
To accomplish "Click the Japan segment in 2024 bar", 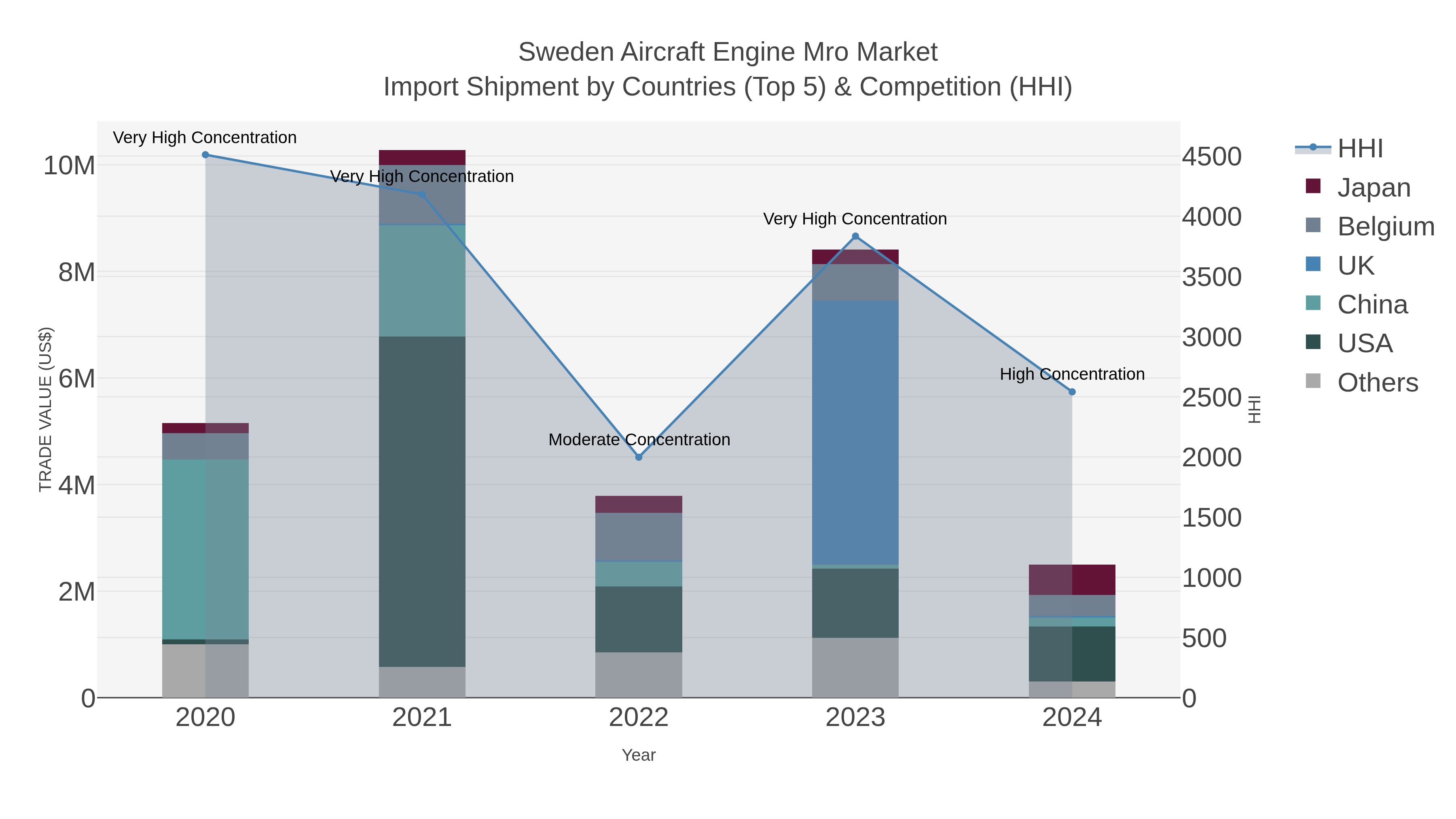I will click(x=1072, y=579).
